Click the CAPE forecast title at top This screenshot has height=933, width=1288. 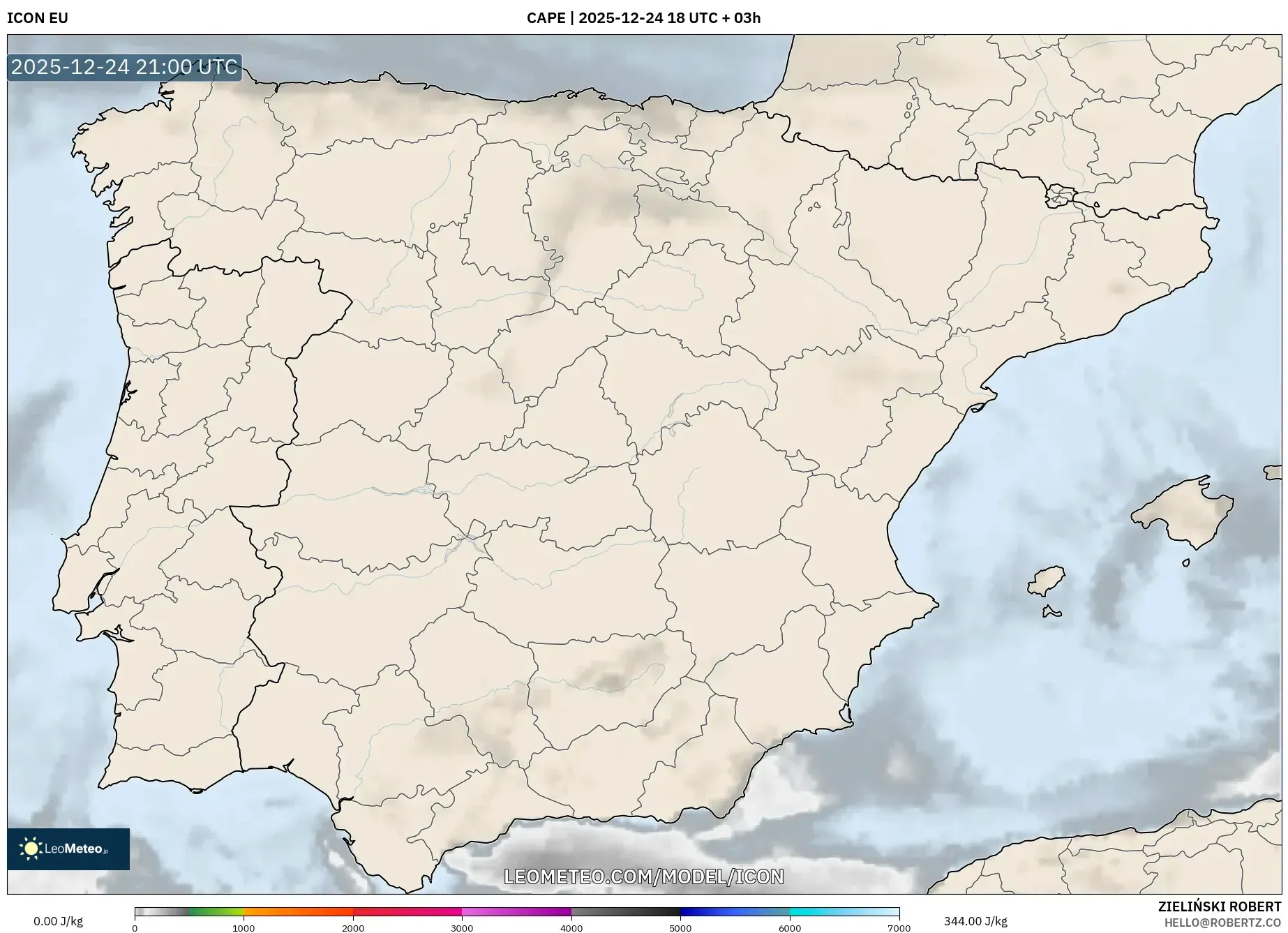pos(643,17)
